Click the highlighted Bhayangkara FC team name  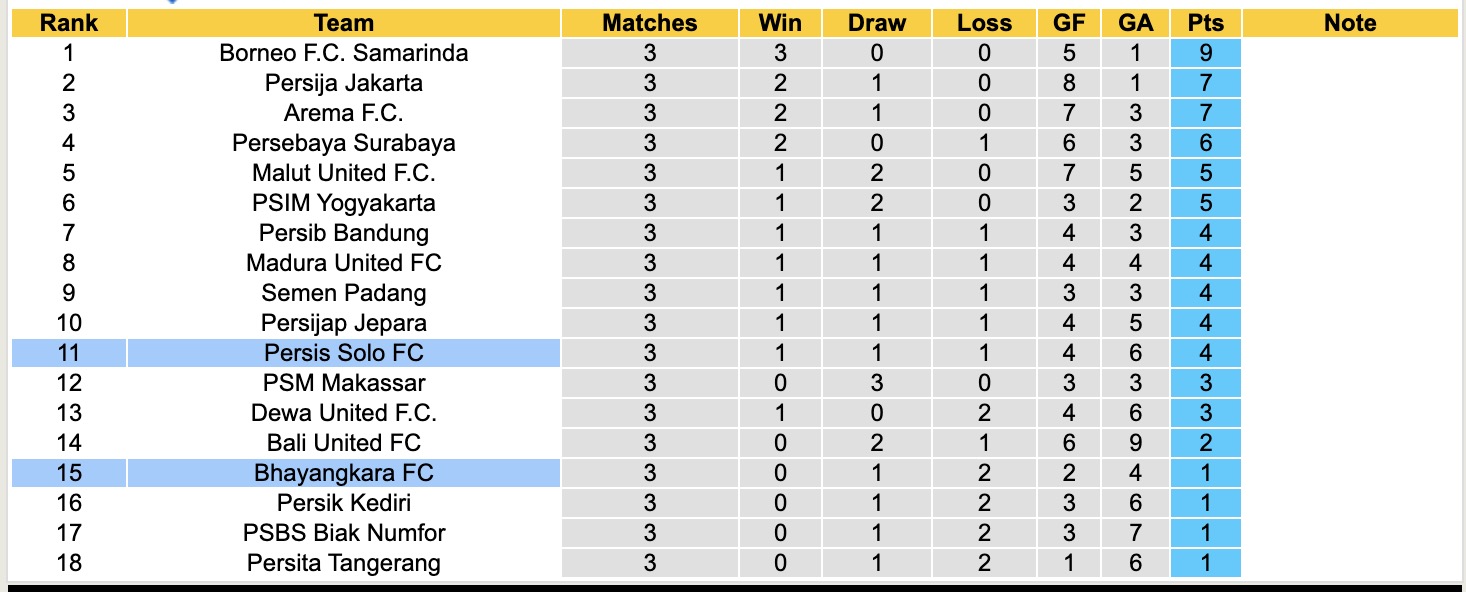343,473
